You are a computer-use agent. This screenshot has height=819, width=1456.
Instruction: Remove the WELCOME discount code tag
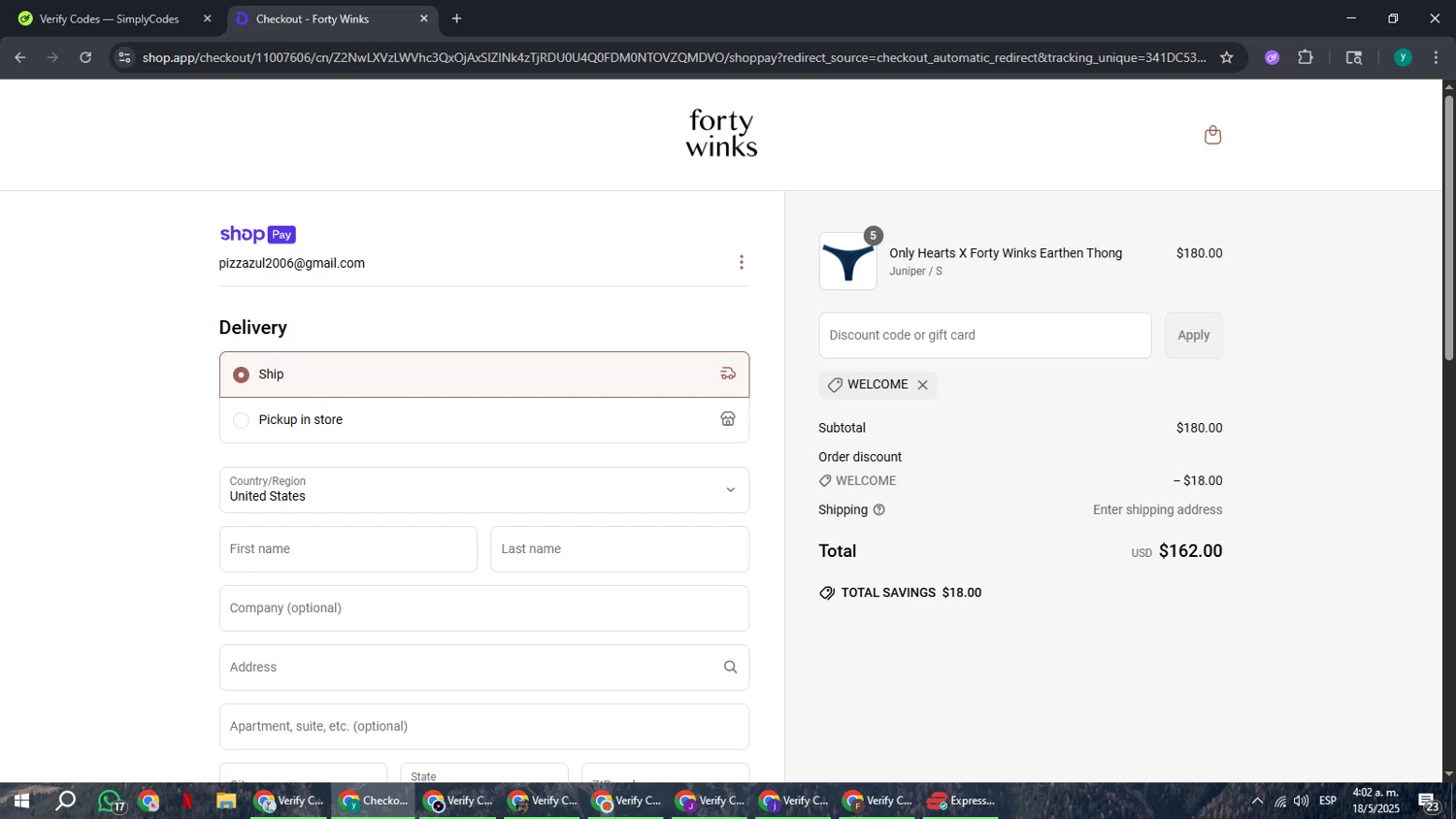pos(923,385)
